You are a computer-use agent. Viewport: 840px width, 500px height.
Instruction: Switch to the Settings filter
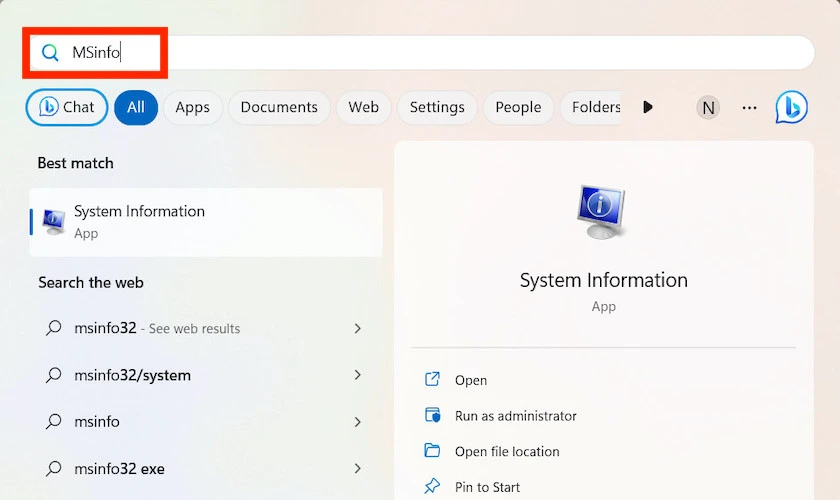[x=437, y=107]
